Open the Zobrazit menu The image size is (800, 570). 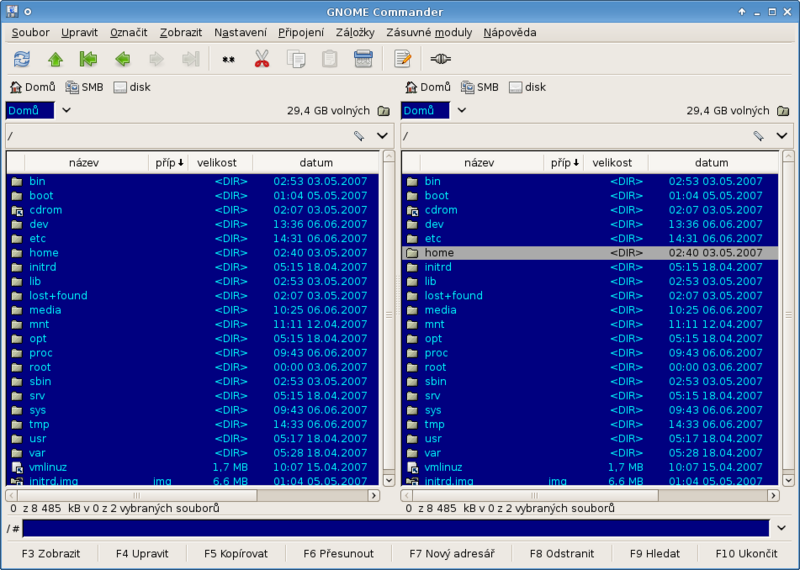(x=181, y=33)
